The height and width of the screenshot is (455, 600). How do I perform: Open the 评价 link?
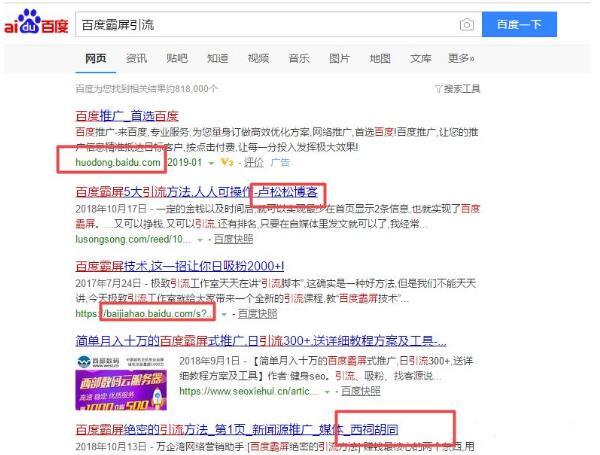254,162
